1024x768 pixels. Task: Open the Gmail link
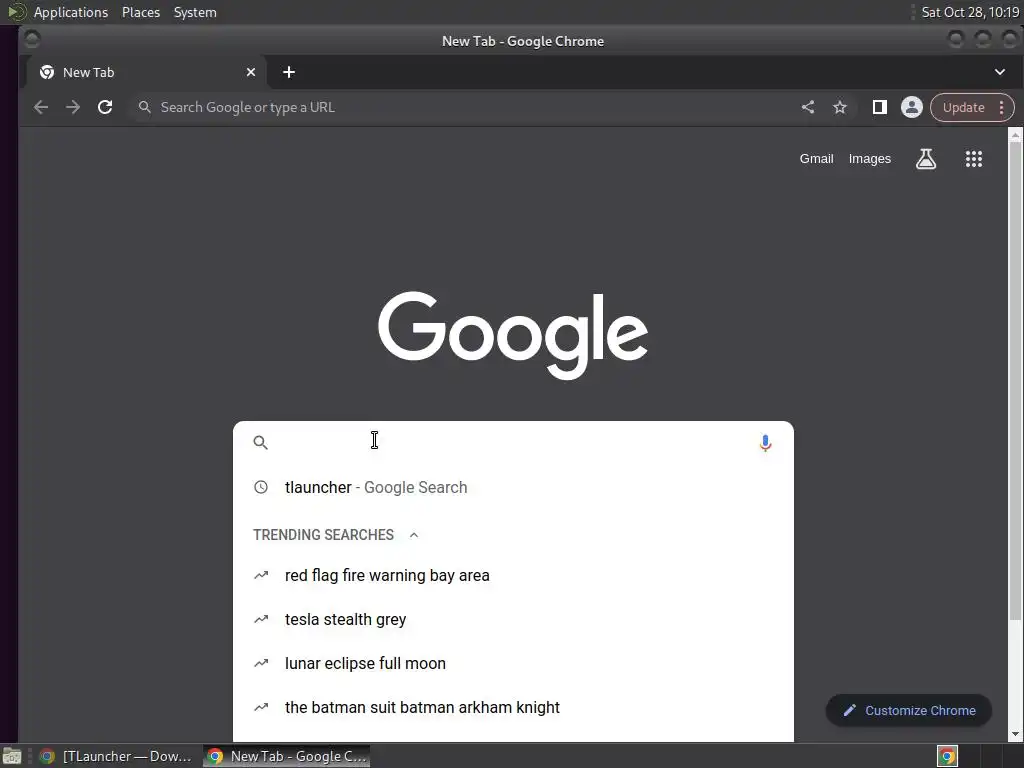tap(816, 159)
